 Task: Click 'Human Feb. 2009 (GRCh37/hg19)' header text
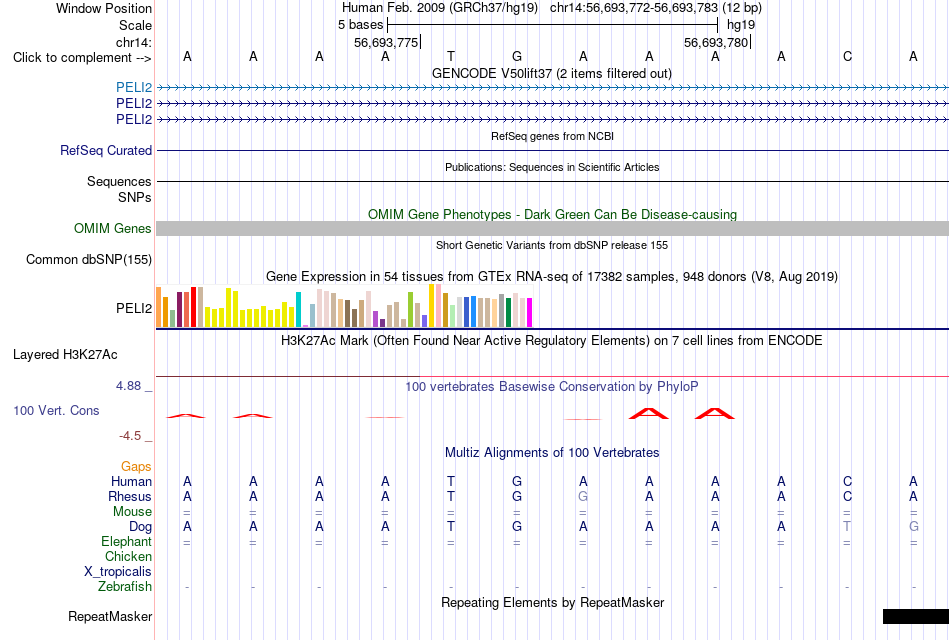pyautogui.click(x=440, y=8)
